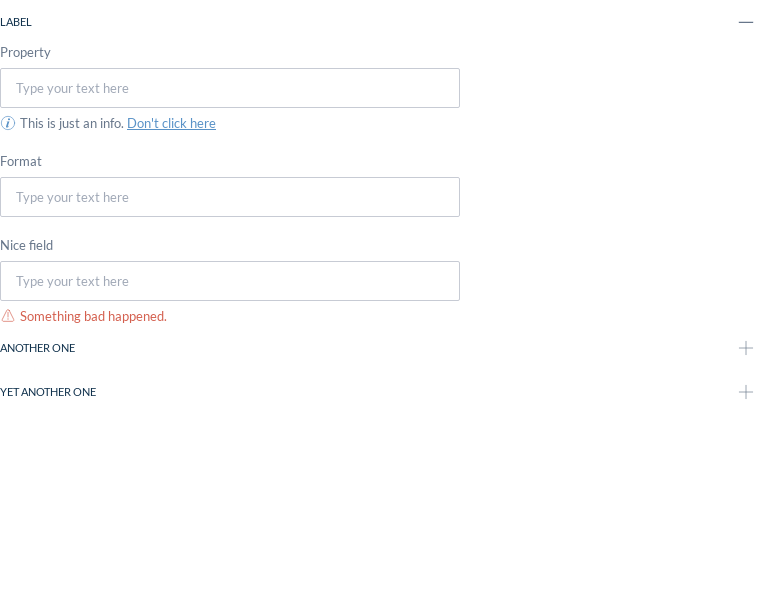Collapse the LABEL section minus icon
Image resolution: width=768 pixels, height=600 pixels.
pyautogui.click(x=746, y=22)
